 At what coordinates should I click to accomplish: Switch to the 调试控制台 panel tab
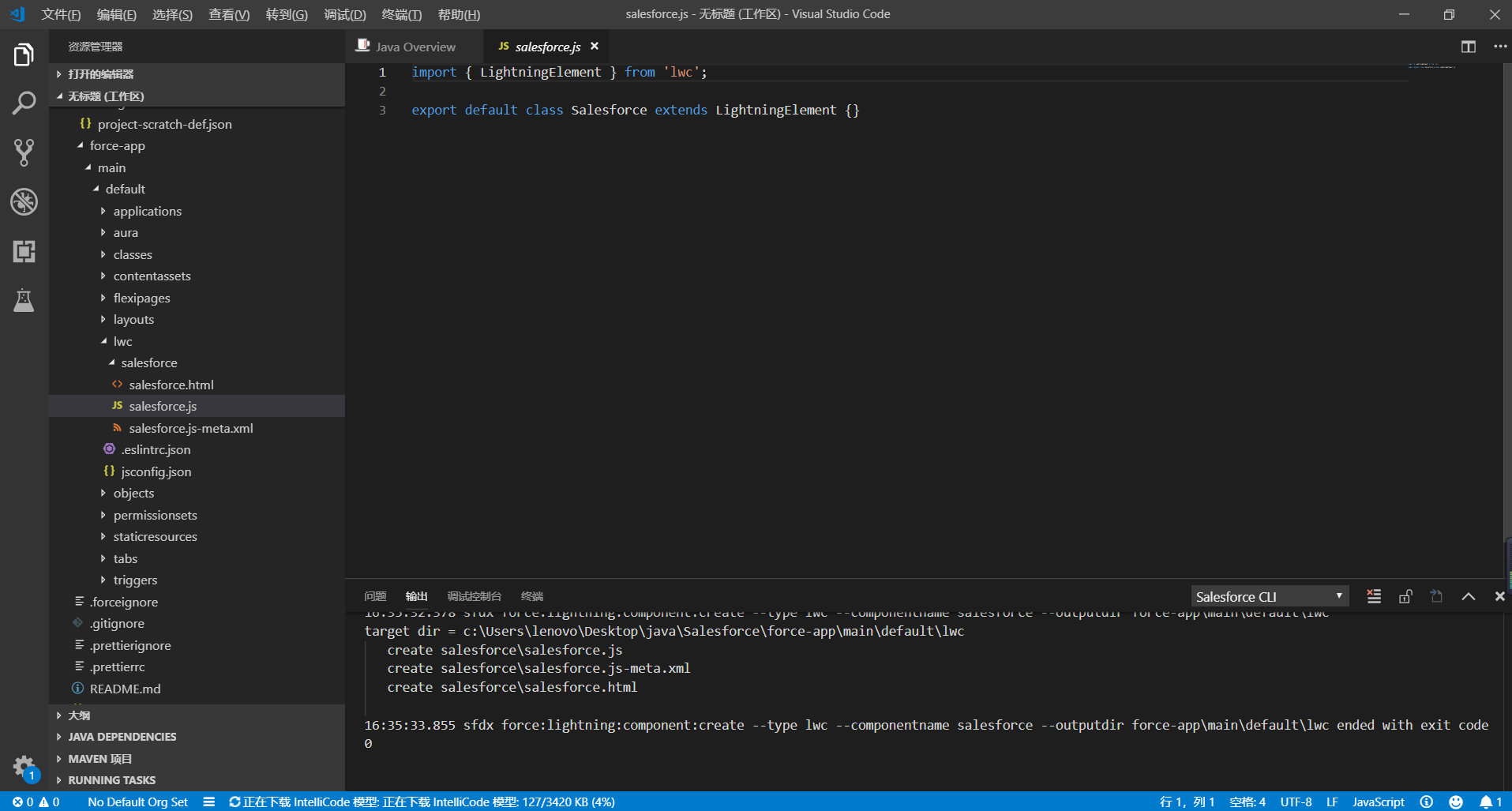point(474,596)
